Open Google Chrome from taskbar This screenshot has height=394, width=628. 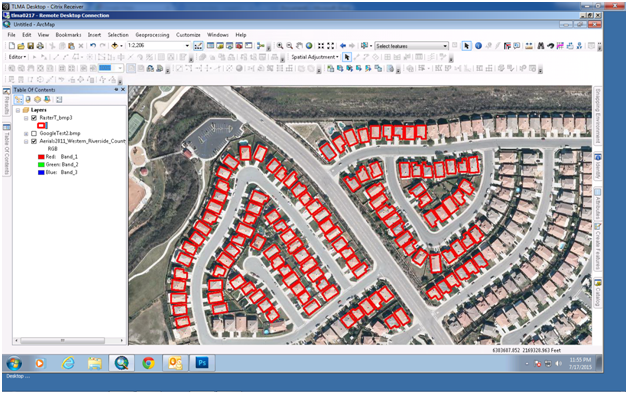(x=149, y=363)
